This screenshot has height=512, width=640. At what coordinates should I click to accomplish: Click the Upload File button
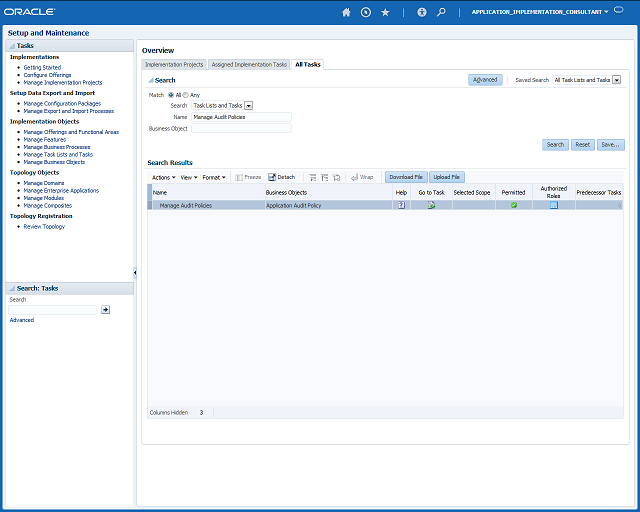click(x=447, y=177)
